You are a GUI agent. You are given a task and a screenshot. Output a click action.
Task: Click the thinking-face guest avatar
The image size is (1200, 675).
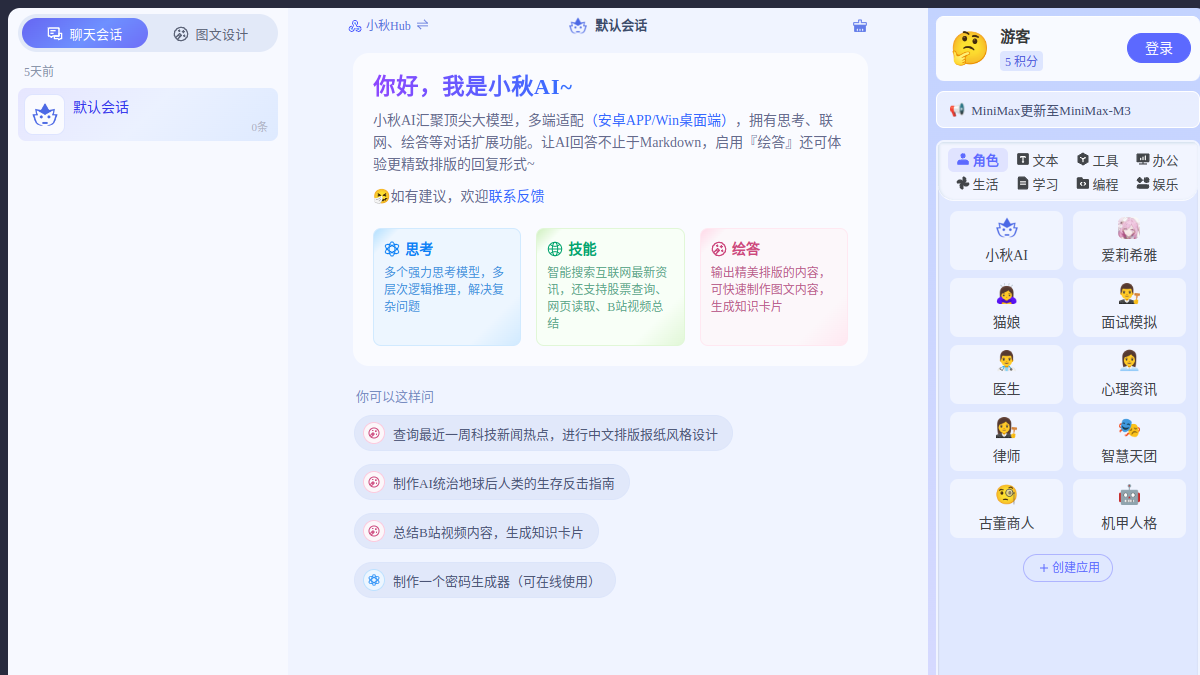[969, 48]
